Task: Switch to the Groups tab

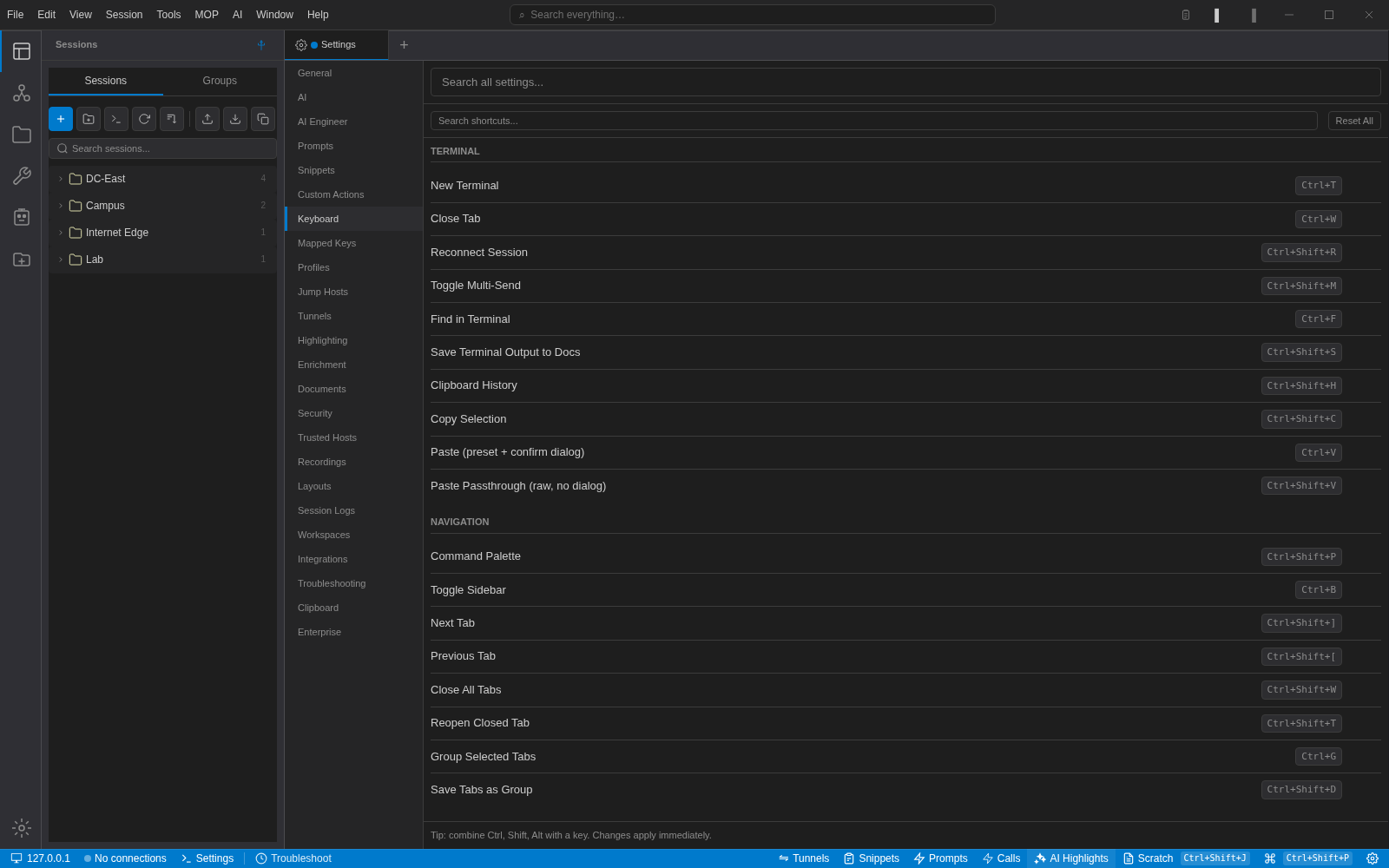Action: click(220, 81)
